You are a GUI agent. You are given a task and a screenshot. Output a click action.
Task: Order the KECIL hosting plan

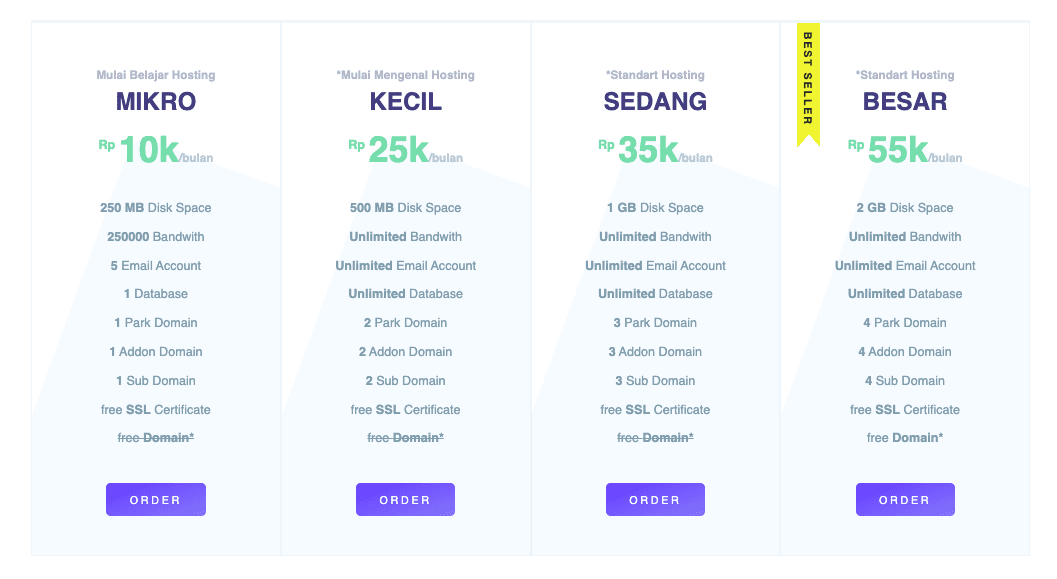(x=405, y=499)
